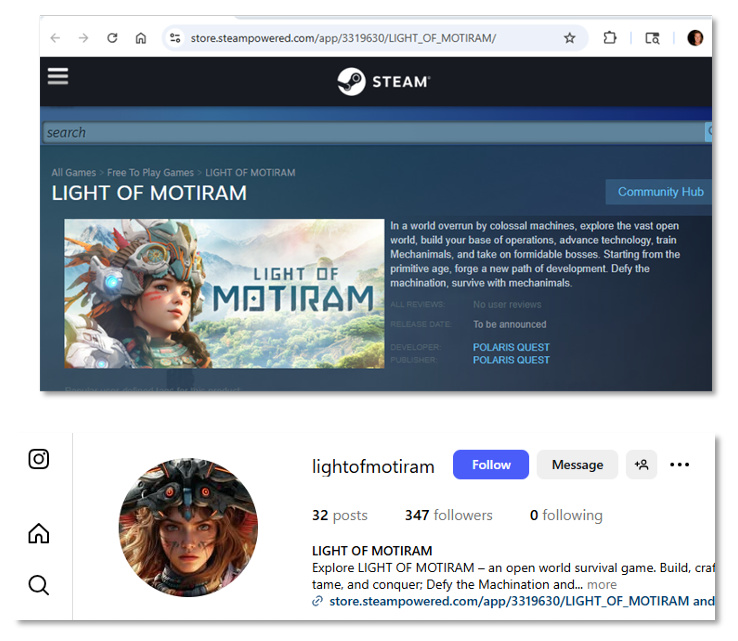Screen dimensions: 738x641
Task: Click the LIGHT OF MOTIRAM page title
Action: coord(149,193)
